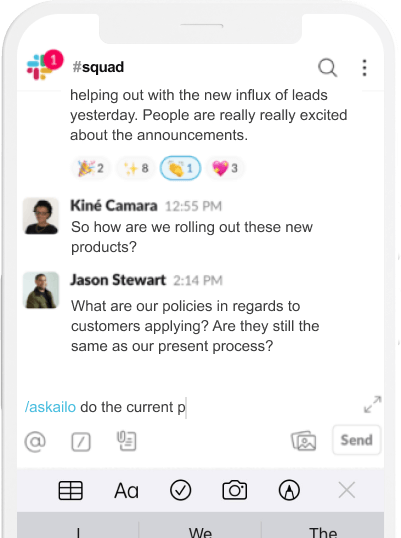Tap the checkmark checklist icon
The height and width of the screenshot is (538, 401).
pos(180,490)
